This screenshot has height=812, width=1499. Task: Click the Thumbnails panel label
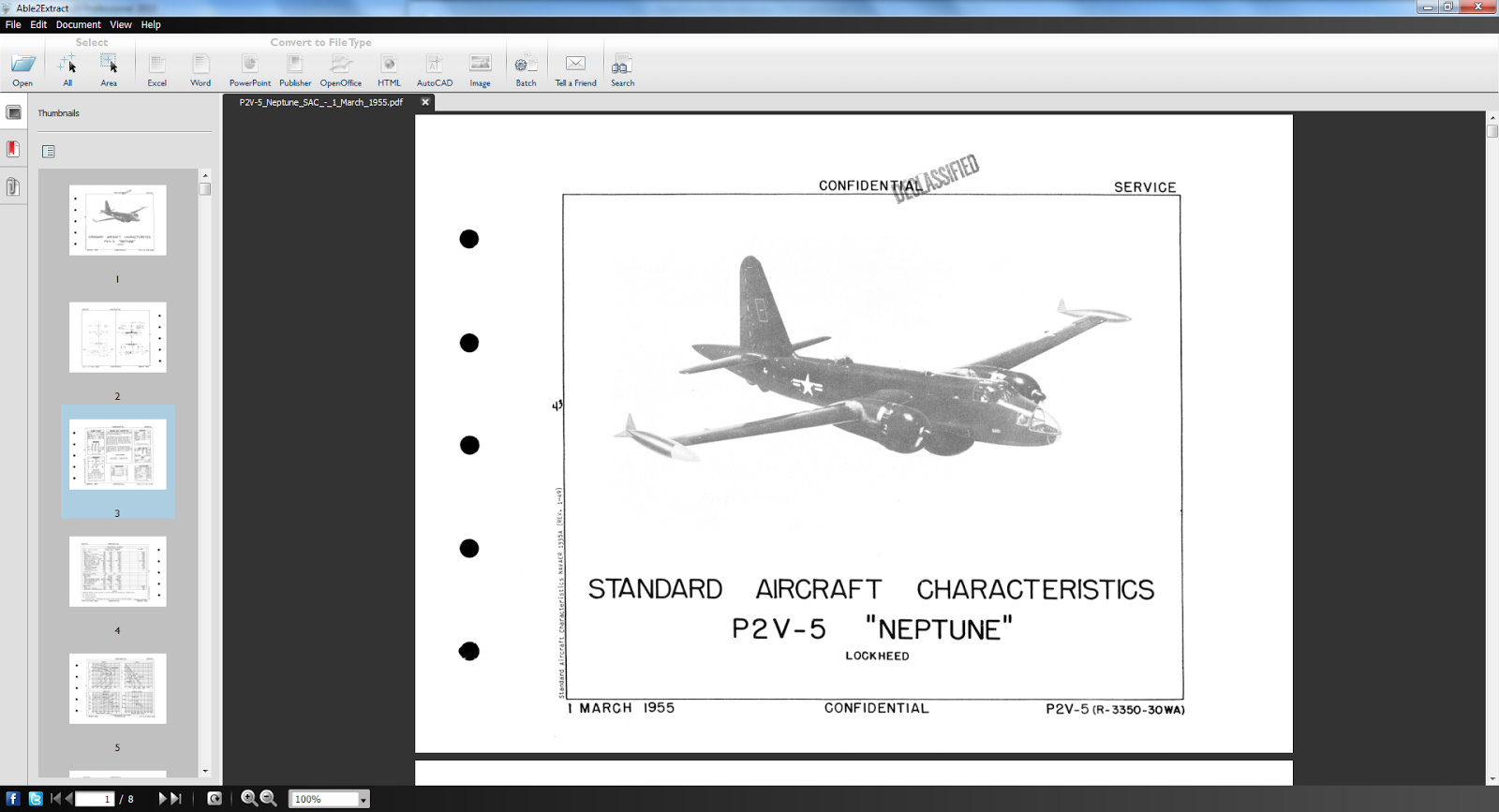tap(58, 113)
